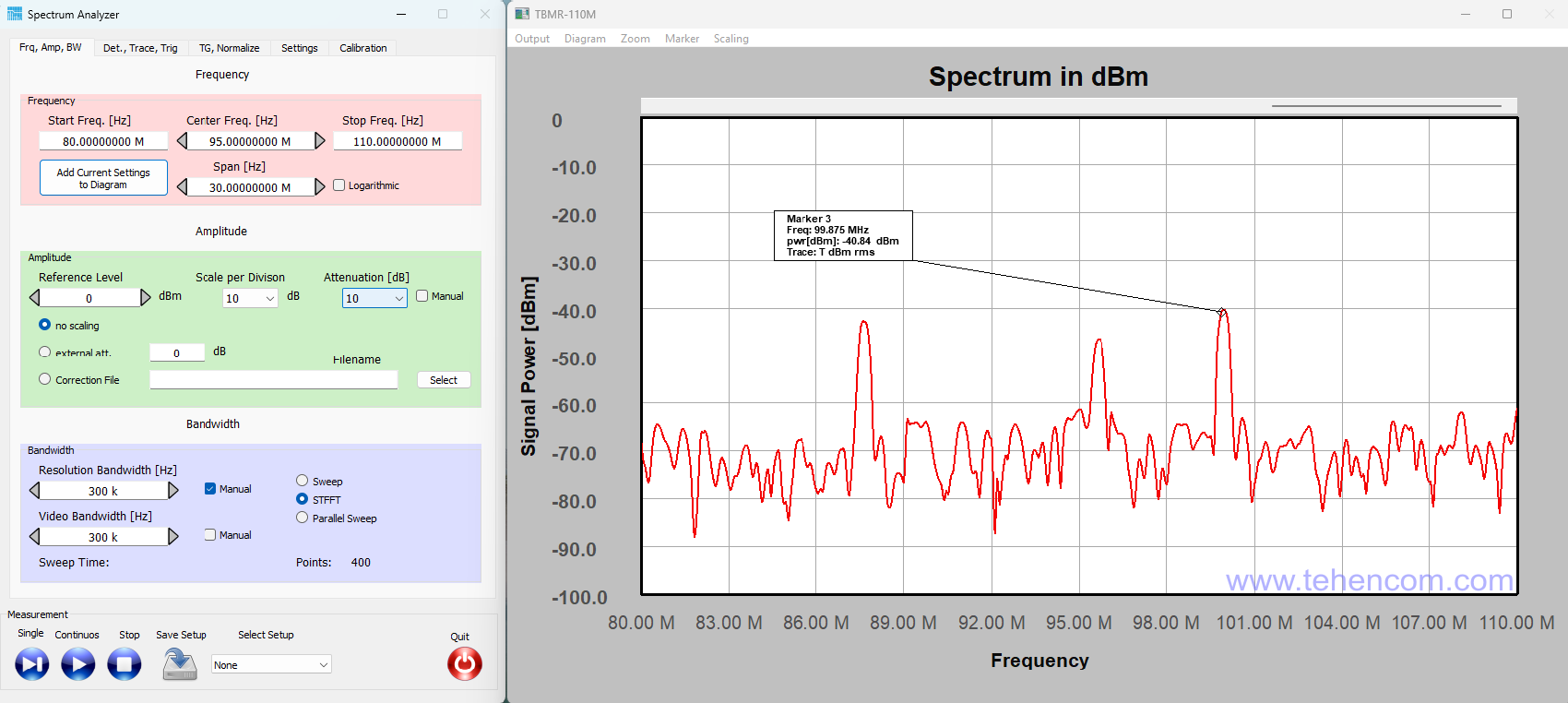The height and width of the screenshot is (703, 1568).
Task: Open Zoom menu in TBMR-110M window
Action: (636, 39)
